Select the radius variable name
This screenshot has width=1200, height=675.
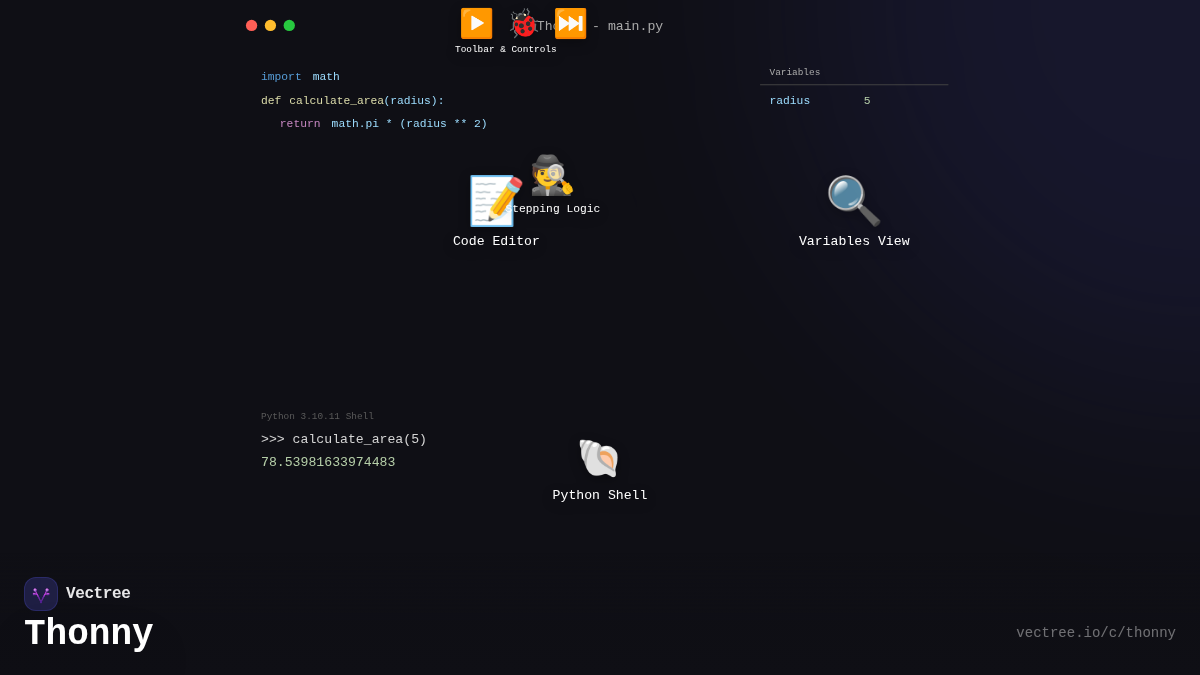789,101
